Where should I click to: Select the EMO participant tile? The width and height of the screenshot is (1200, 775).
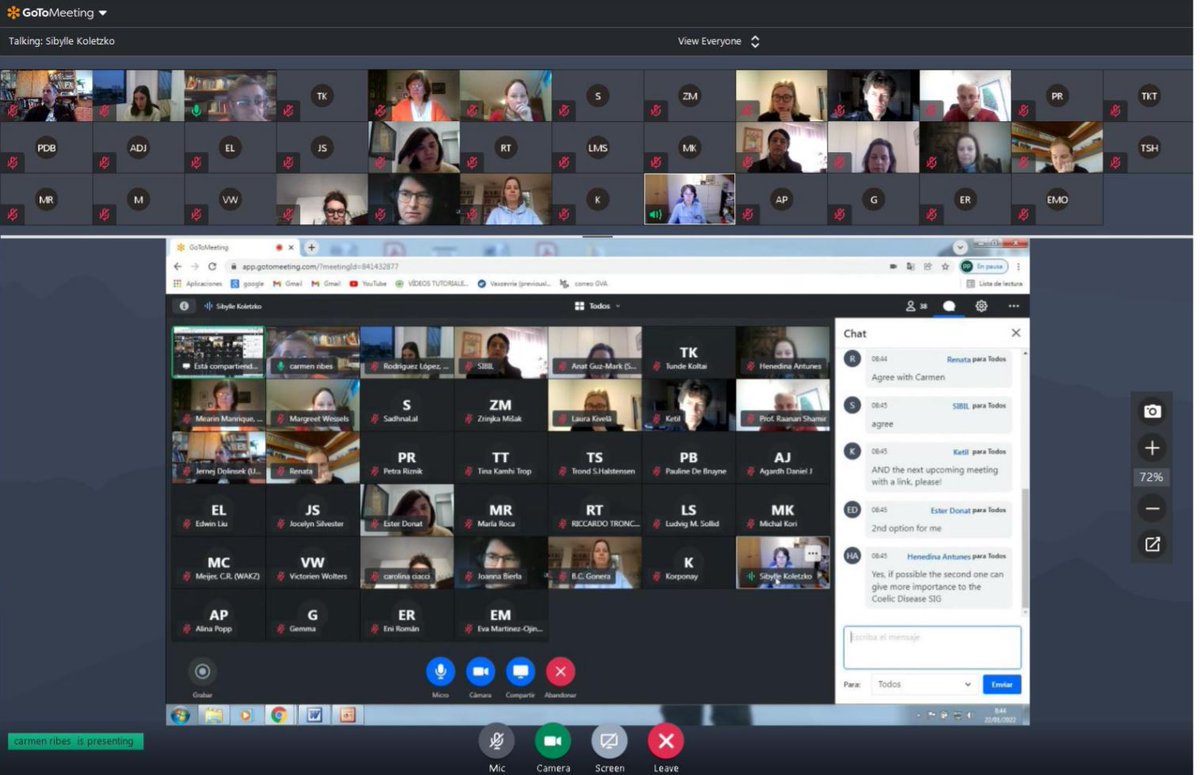pyautogui.click(x=1057, y=200)
